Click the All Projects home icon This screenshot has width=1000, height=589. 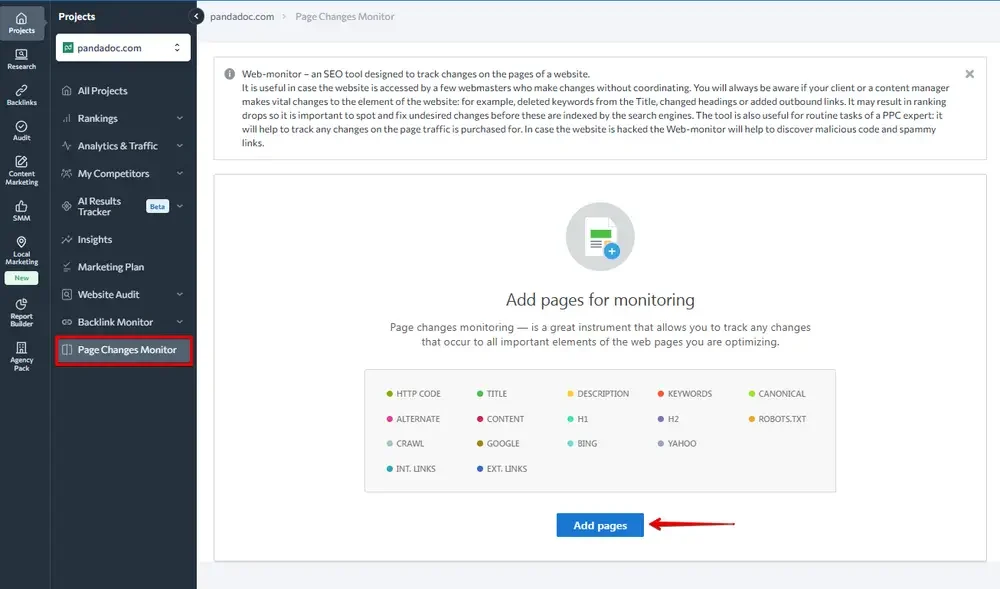pos(66,91)
